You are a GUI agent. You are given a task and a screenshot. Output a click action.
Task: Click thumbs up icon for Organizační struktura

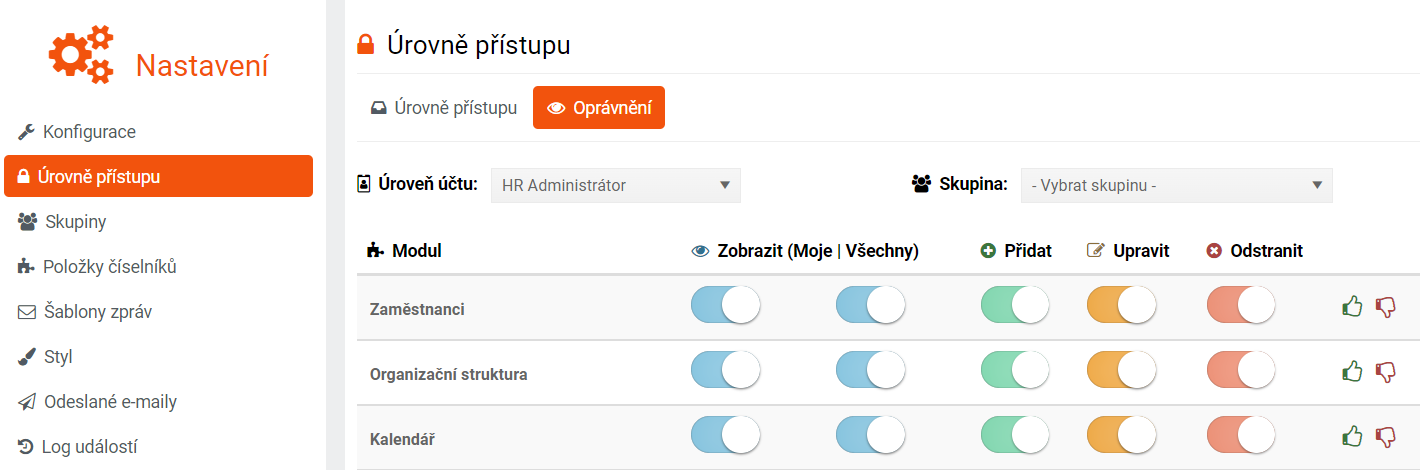pyautogui.click(x=1352, y=372)
